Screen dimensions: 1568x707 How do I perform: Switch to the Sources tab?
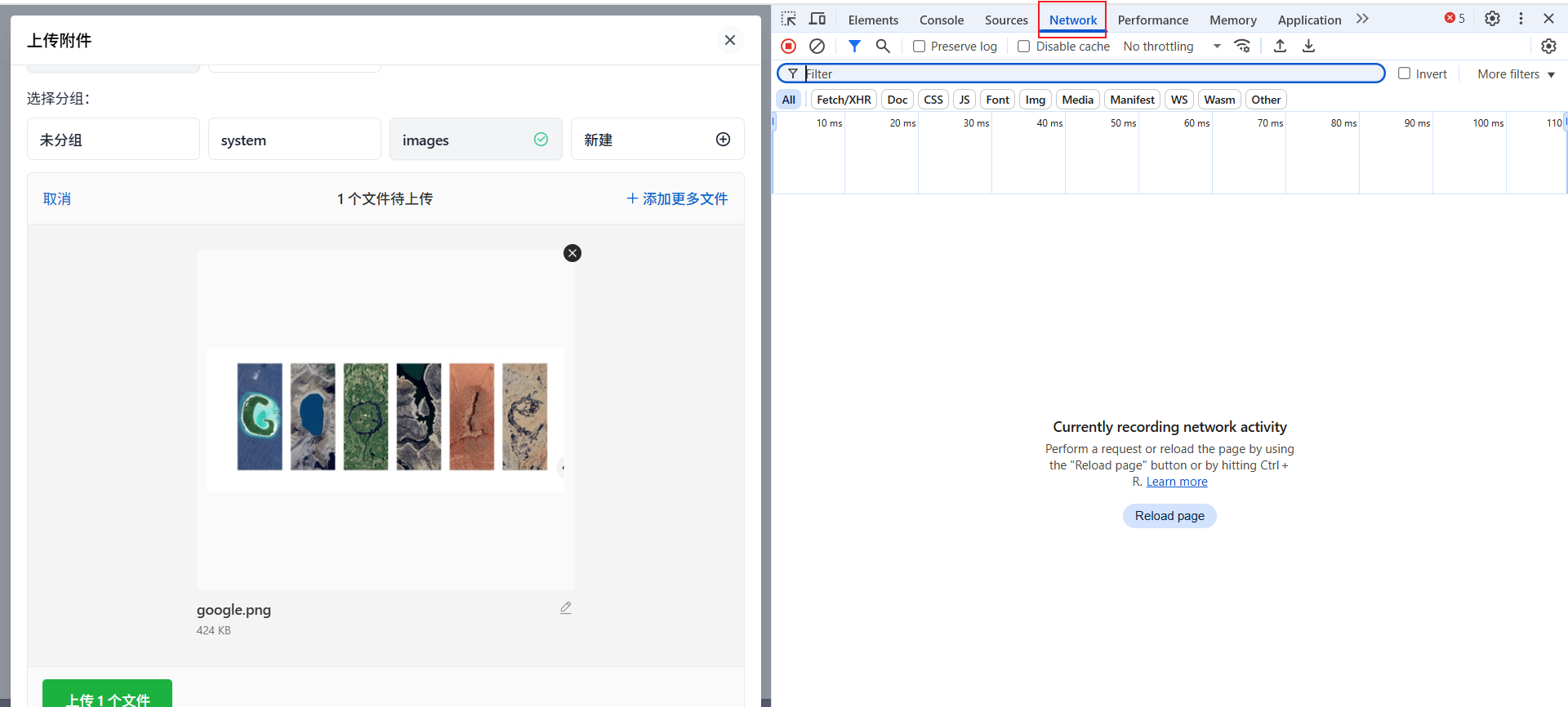click(x=1006, y=20)
